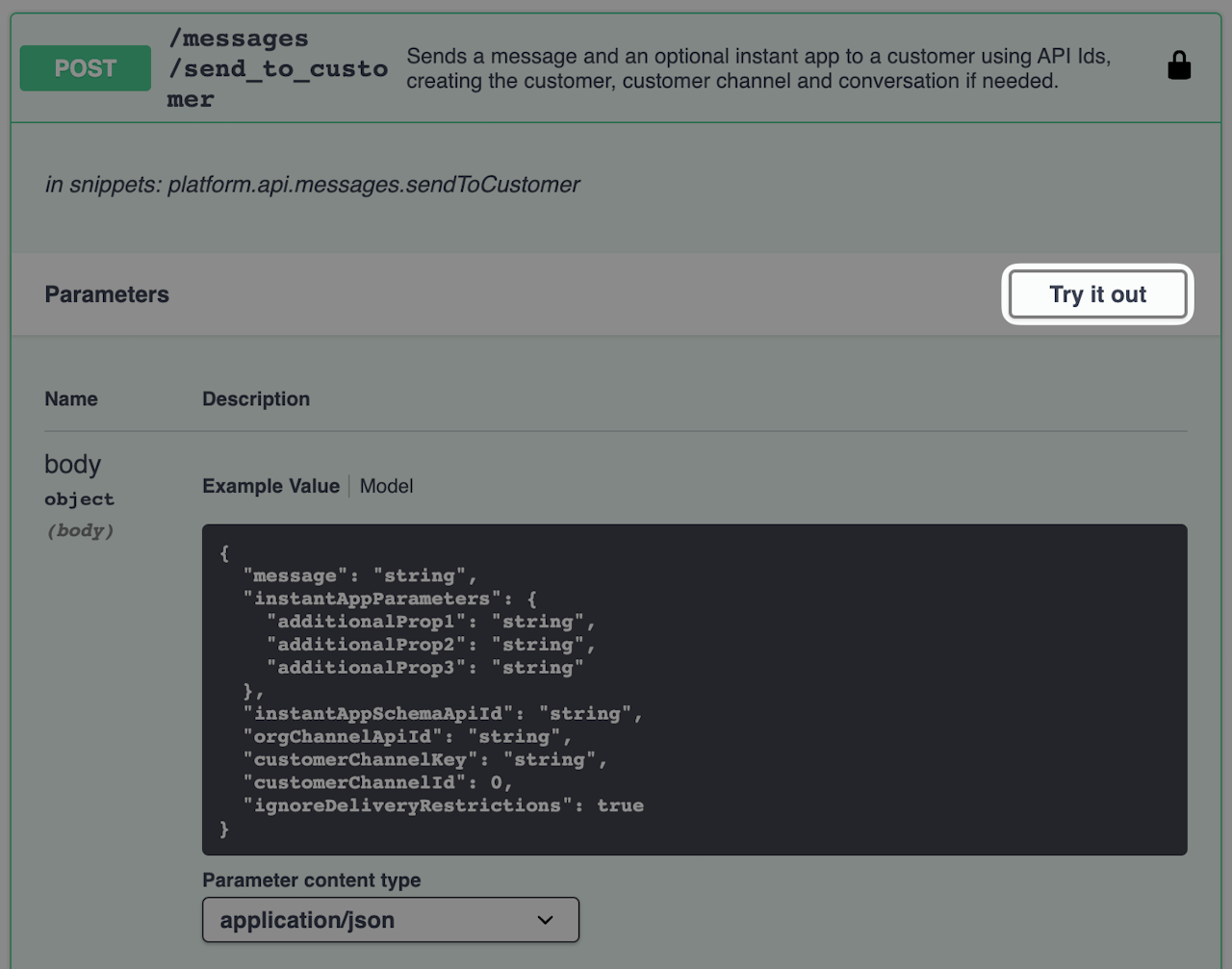Click the "message" line in example JSON
This screenshot has width=1232, height=969.
pyautogui.click(x=360, y=575)
